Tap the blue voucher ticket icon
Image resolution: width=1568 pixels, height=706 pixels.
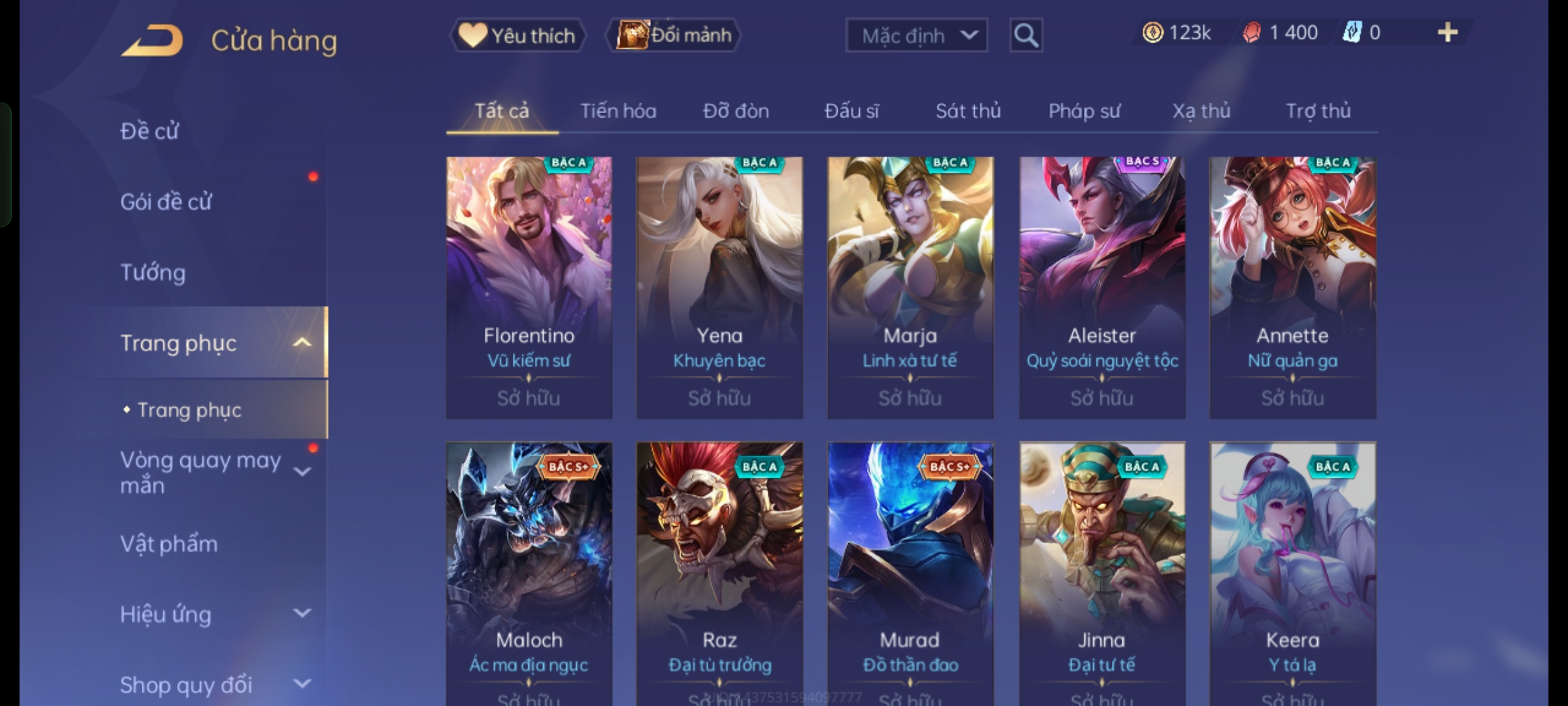(1352, 33)
